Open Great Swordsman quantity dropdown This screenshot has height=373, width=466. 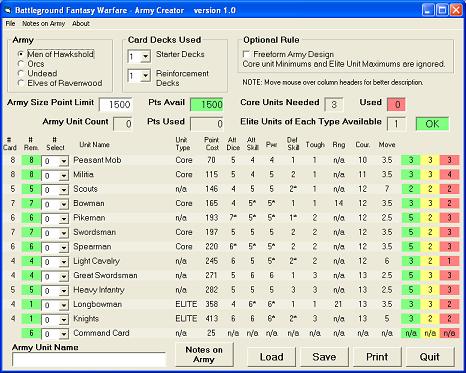point(63,277)
